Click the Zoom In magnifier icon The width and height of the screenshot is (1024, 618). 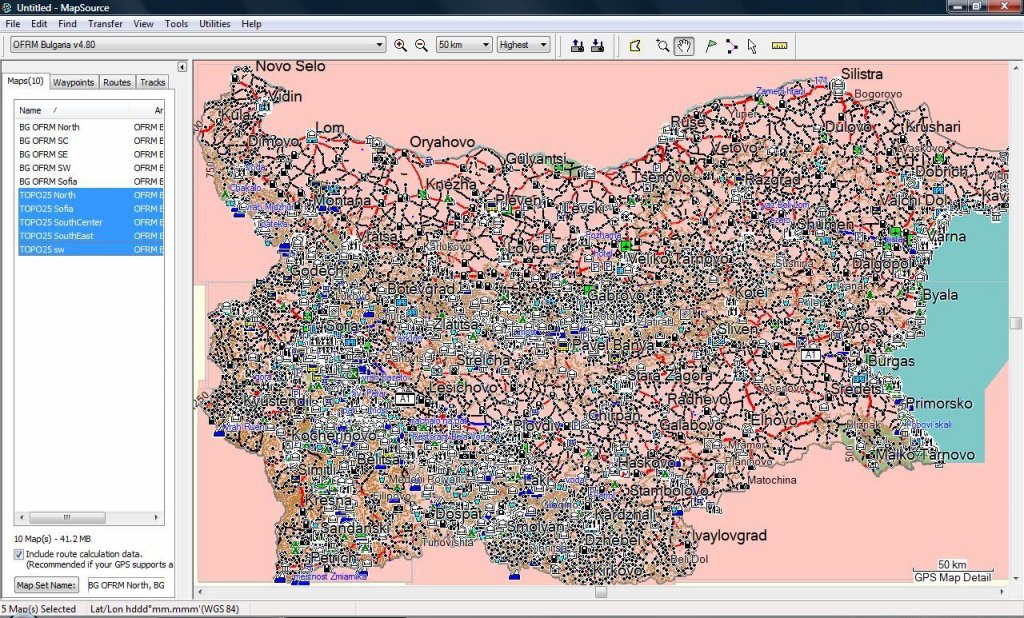click(401, 45)
